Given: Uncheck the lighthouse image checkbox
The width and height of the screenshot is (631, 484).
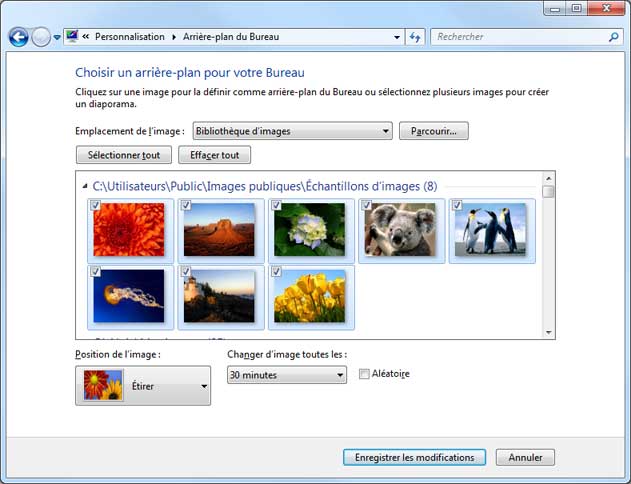Looking at the screenshot, I should pyautogui.click(x=186, y=272).
